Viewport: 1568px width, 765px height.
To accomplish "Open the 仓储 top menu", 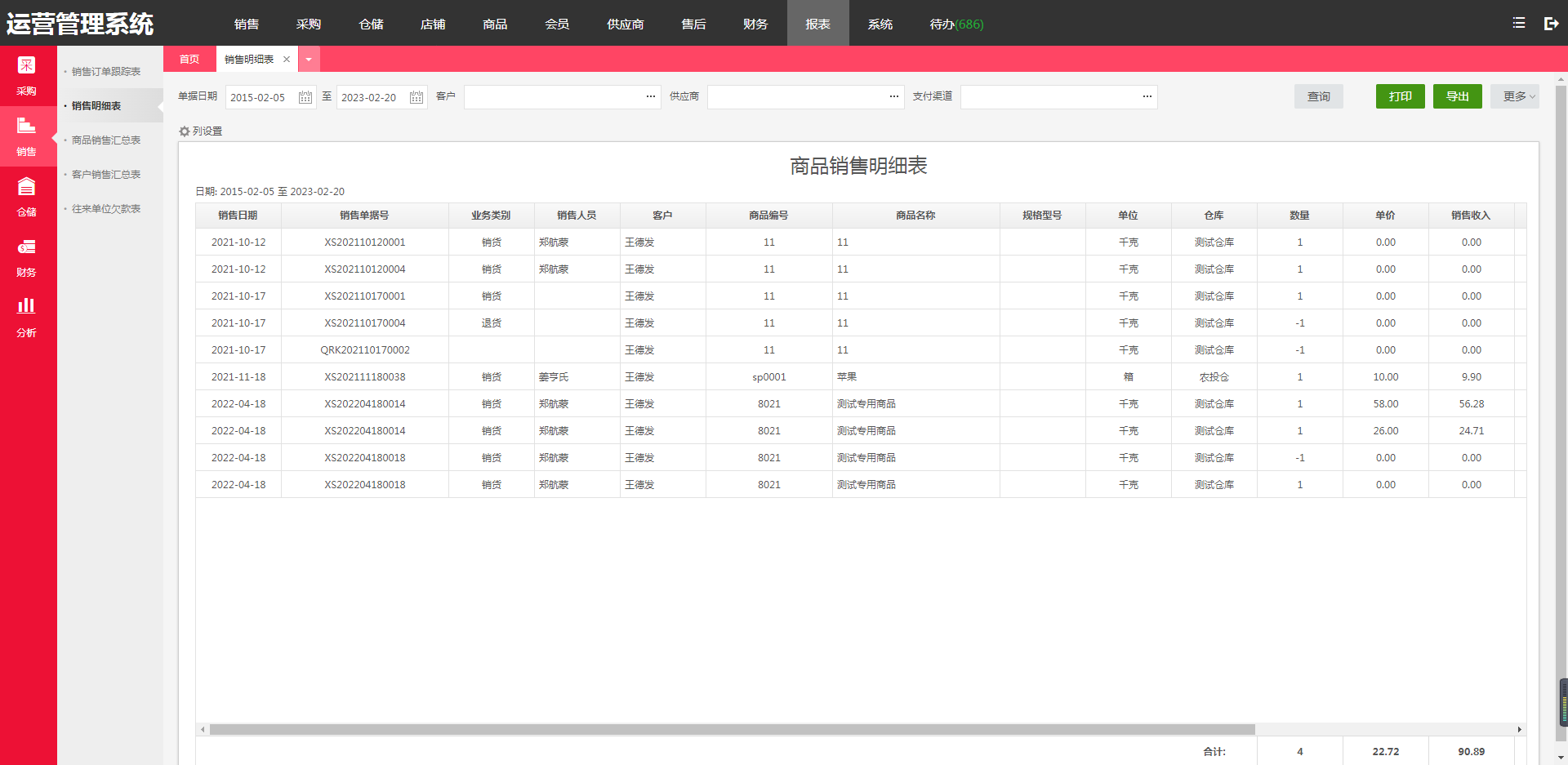I will point(372,24).
